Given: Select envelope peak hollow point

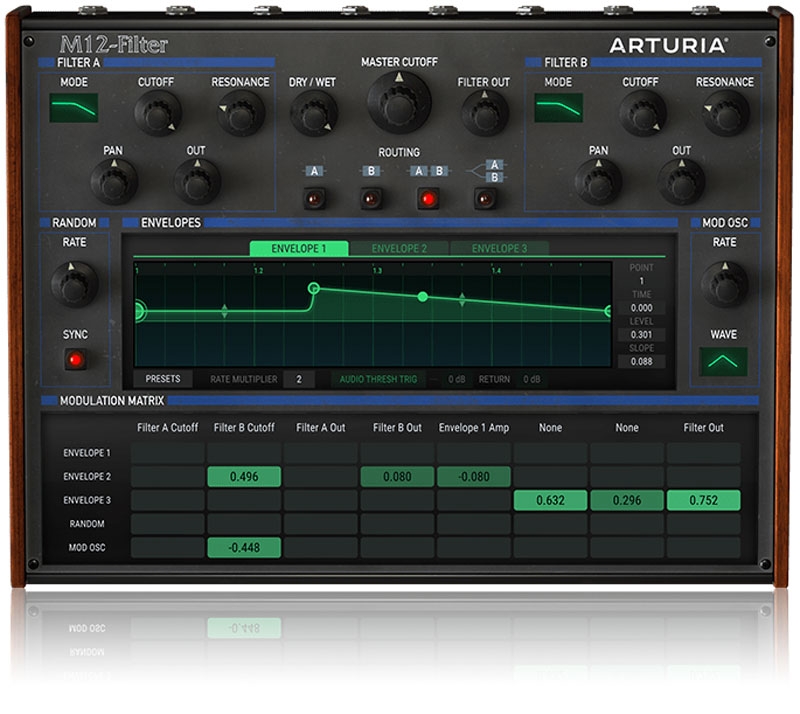Looking at the screenshot, I should (314, 288).
